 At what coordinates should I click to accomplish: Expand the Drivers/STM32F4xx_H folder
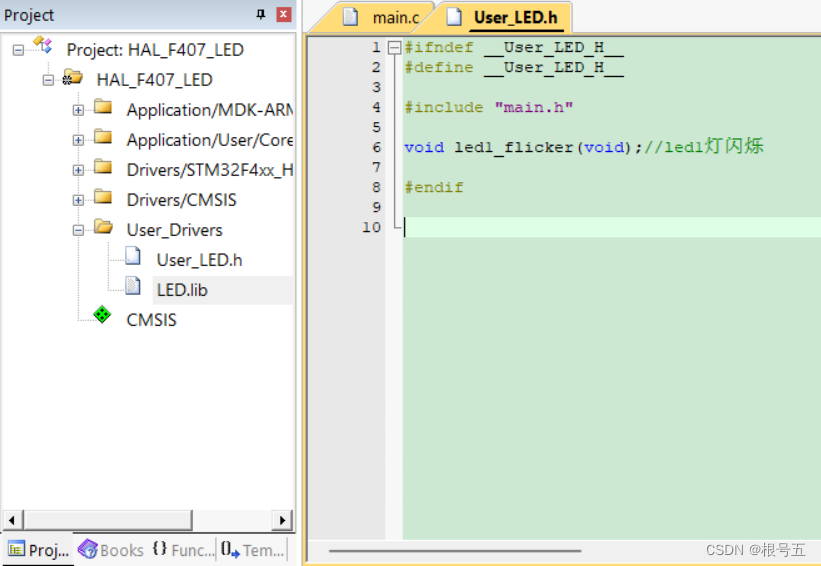click(78, 170)
